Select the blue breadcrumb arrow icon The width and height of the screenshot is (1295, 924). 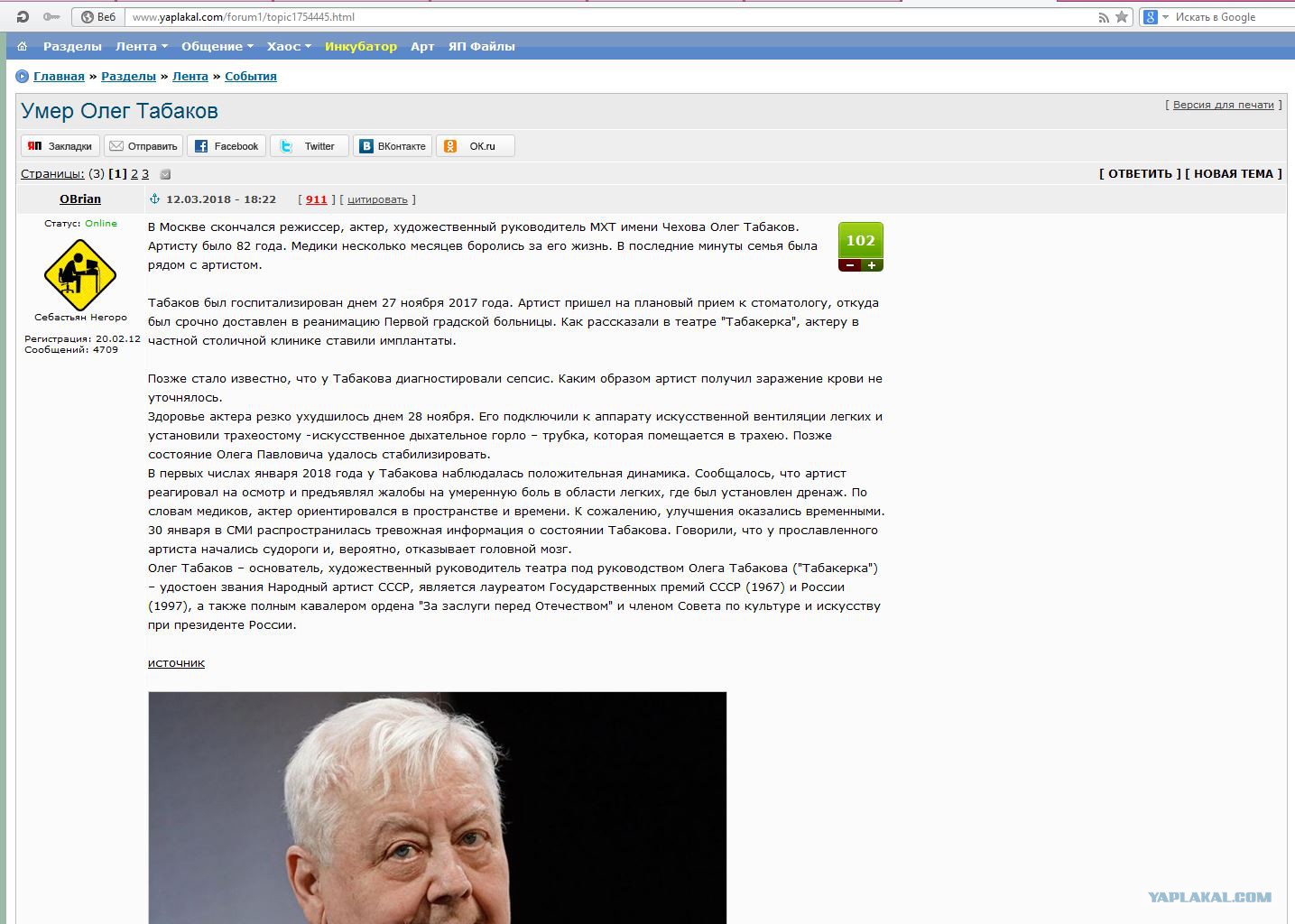23,77
